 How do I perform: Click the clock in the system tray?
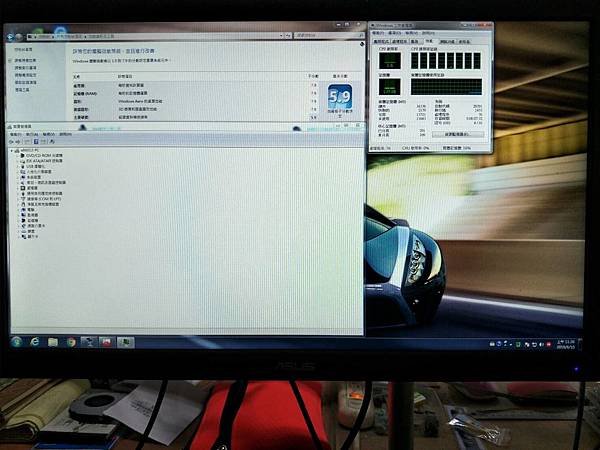[566, 344]
